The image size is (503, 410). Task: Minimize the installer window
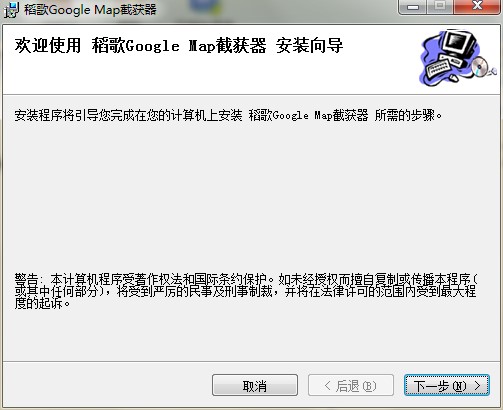click(413, 7)
